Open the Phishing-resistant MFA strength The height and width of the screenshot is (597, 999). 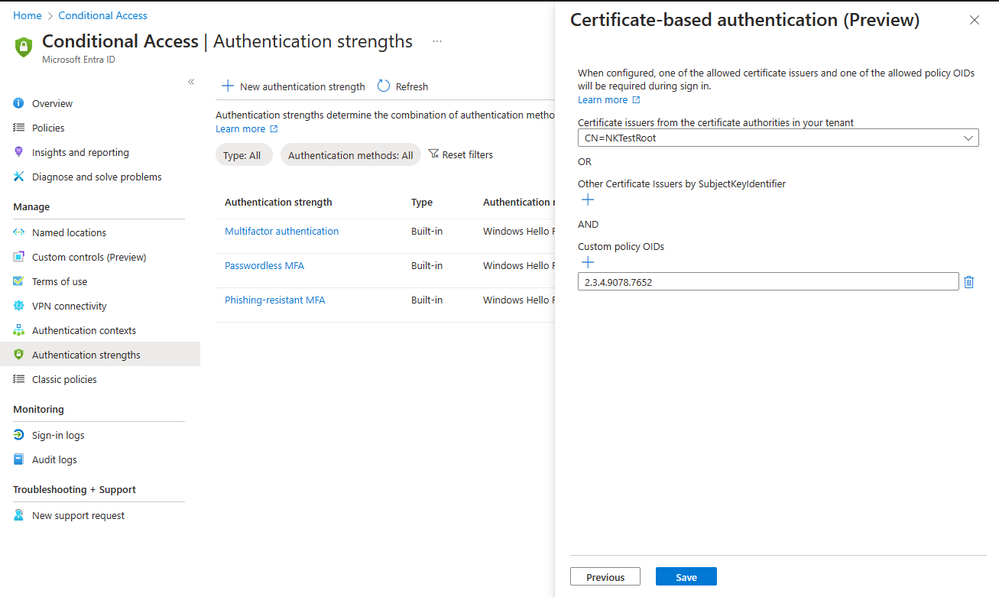(275, 300)
